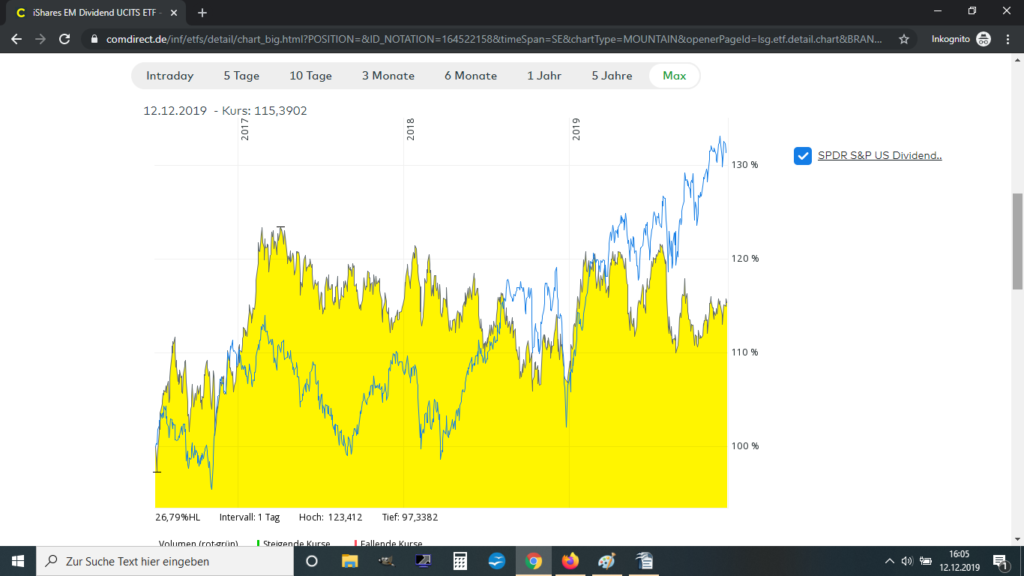Viewport: 1024px width, 576px height.
Task: Select the 3 Monate time span
Action: pyautogui.click(x=388, y=76)
